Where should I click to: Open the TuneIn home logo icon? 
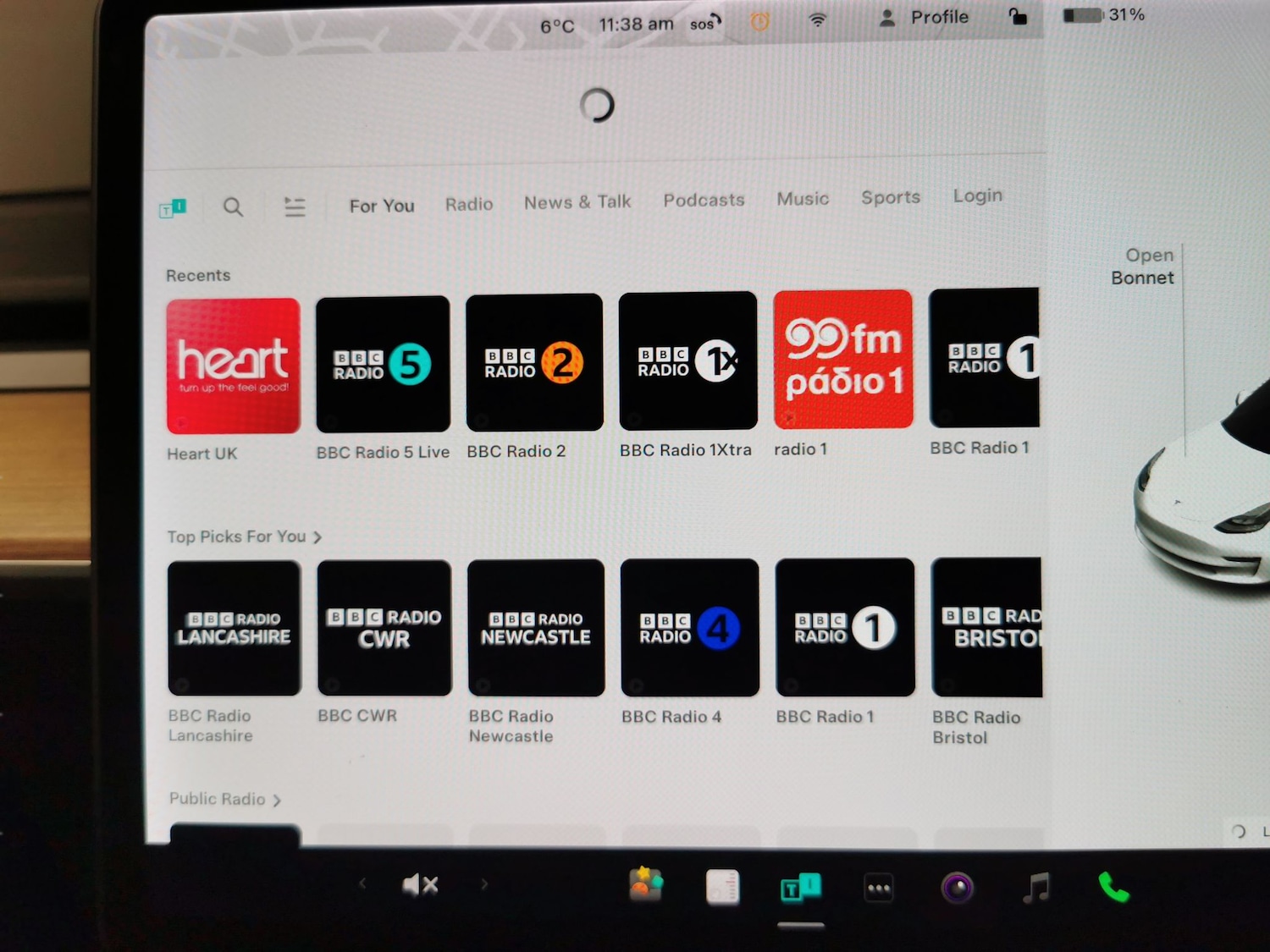pos(173,207)
